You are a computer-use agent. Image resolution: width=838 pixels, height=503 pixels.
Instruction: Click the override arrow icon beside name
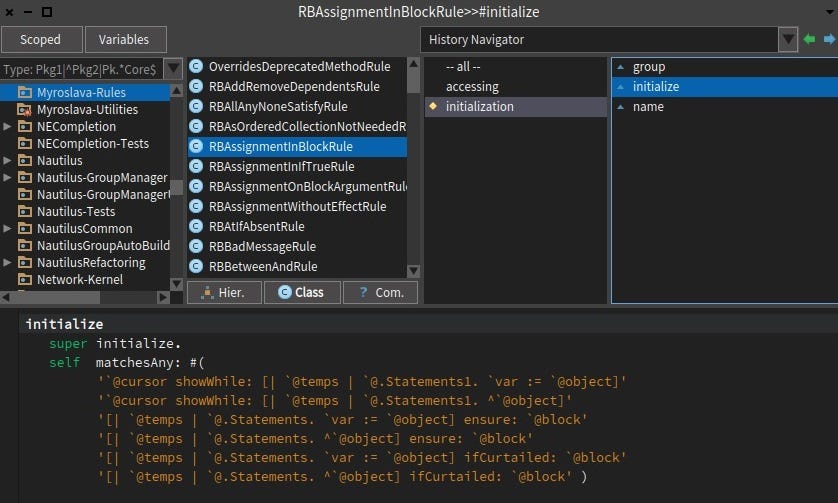(620, 107)
